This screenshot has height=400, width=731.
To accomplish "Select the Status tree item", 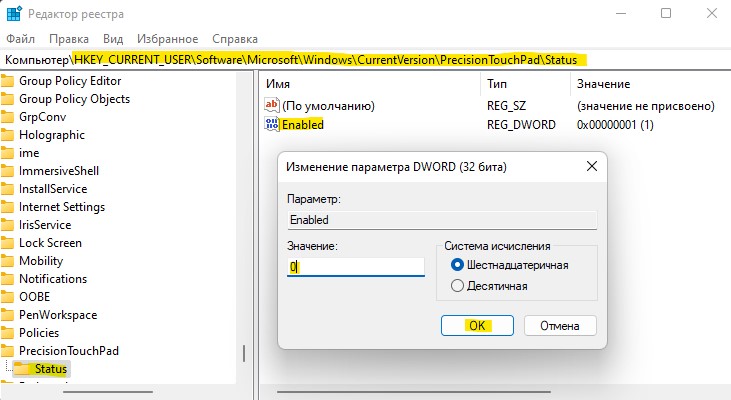I will click(x=51, y=369).
